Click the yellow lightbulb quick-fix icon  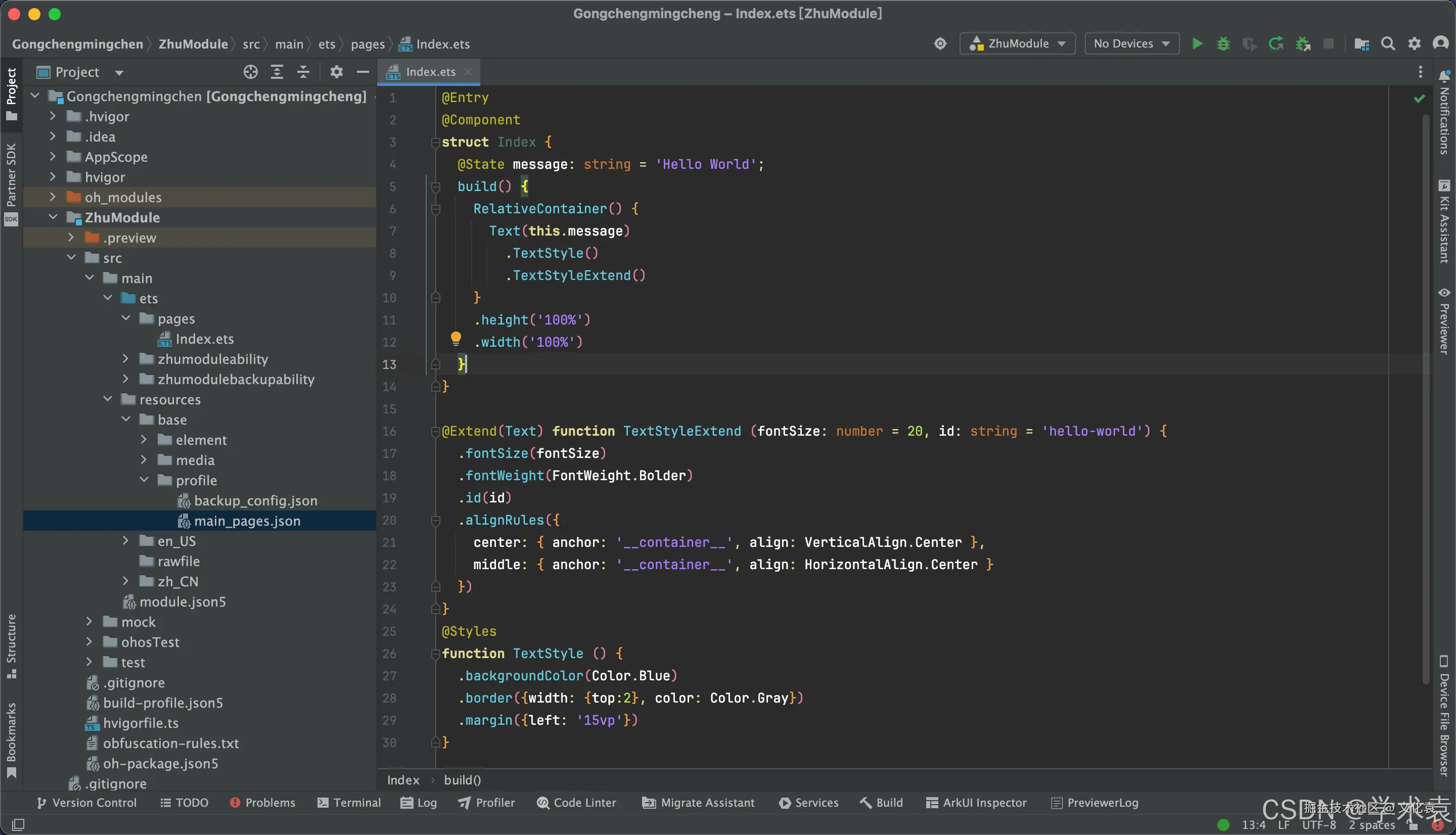tap(456, 338)
